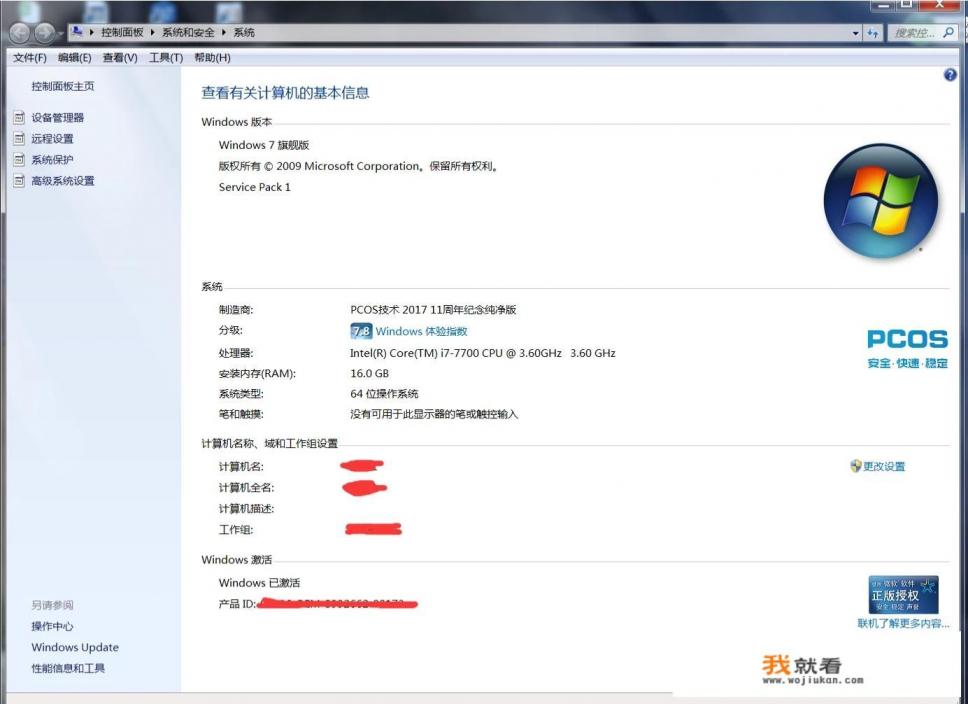Click 系统 breadcrumb segment
This screenshot has height=704, width=968.
tap(244, 32)
